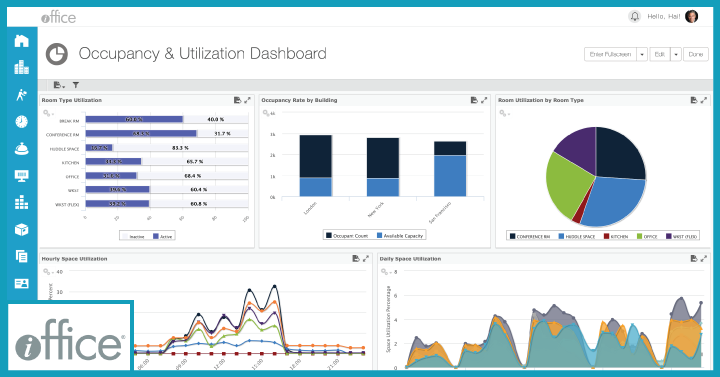Image resolution: width=720 pixels, height=377 pixels.
Task: Click the running person sidebar icon
Action: [x=21, y=95]
